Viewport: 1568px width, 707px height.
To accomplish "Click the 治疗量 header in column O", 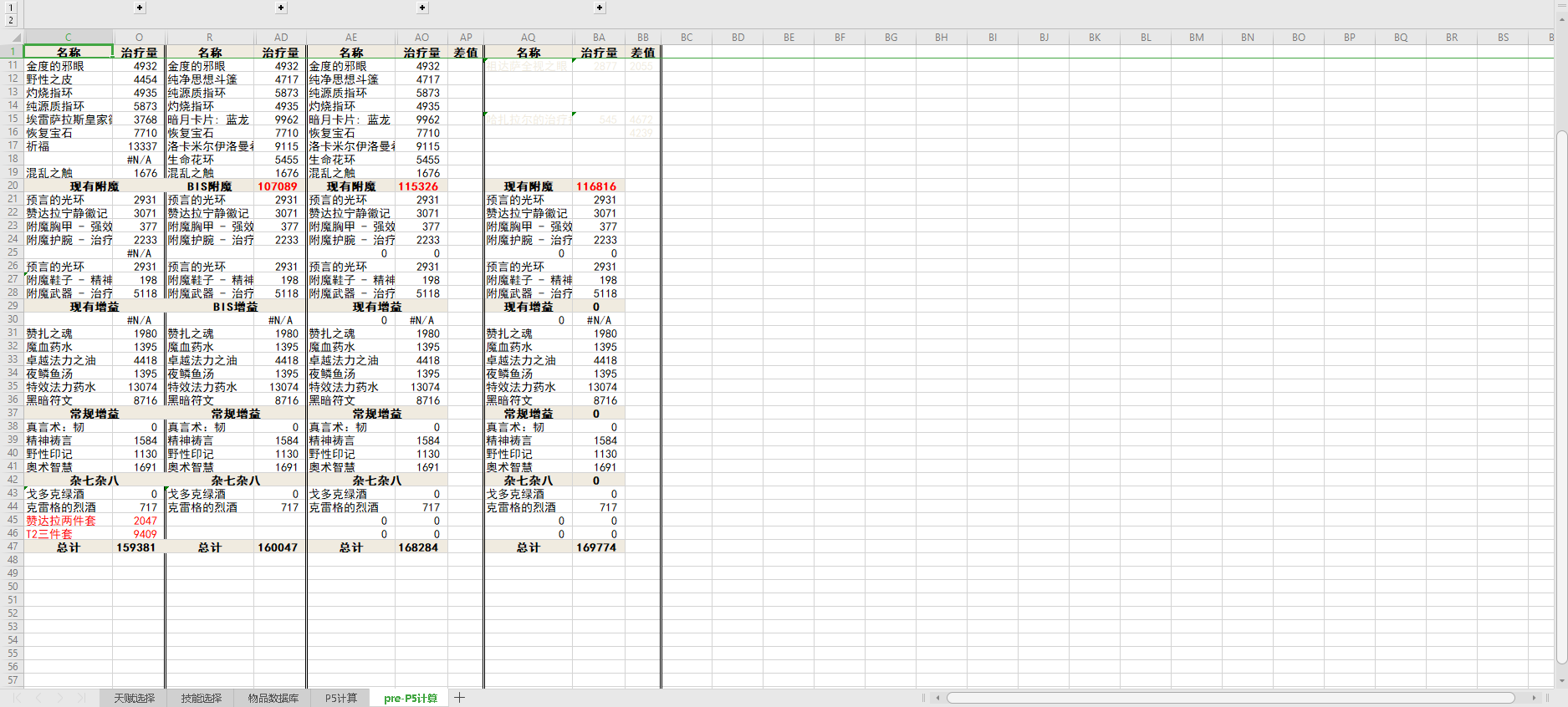I will [139, 53].
